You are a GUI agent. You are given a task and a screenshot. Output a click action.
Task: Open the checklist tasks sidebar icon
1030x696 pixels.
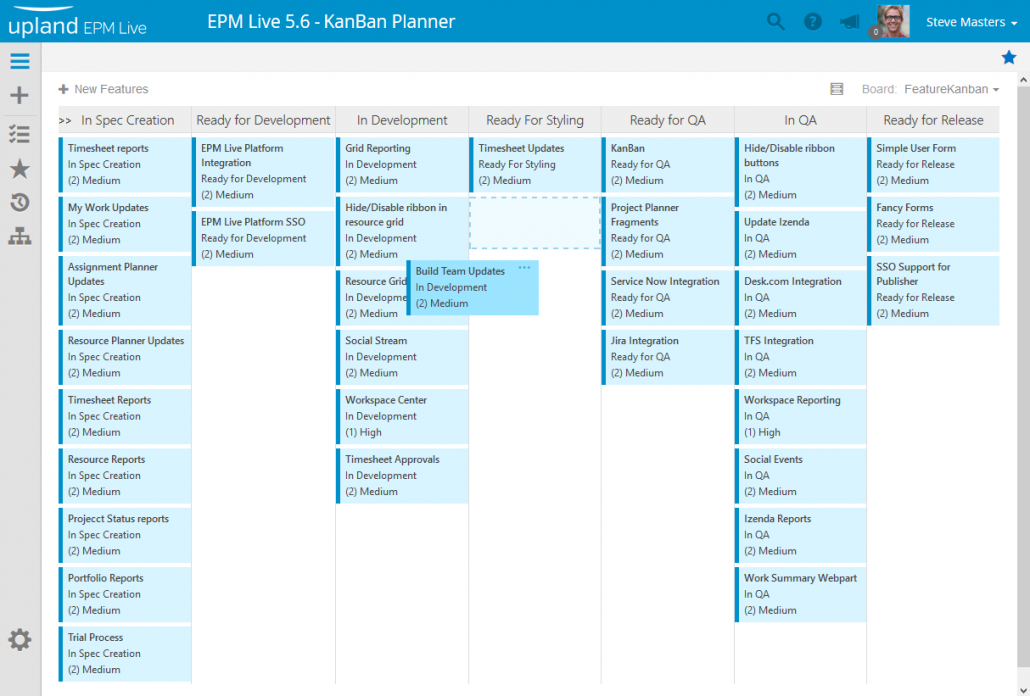(x=19, y=133)
